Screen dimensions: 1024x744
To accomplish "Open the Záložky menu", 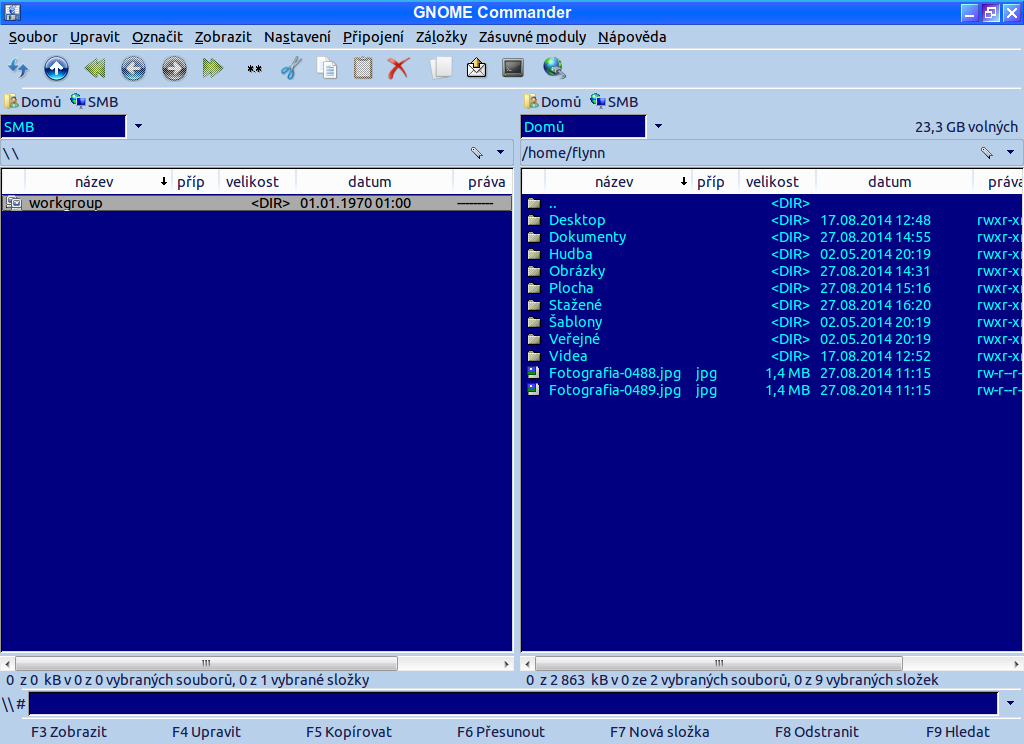I will [441, 37].
